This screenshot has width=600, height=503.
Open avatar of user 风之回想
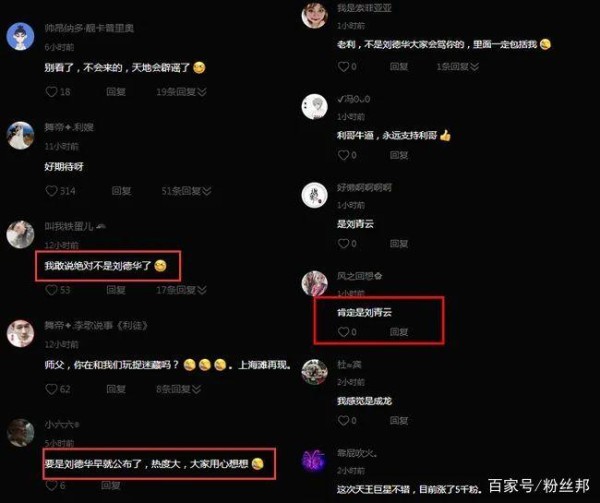pos(315,283)
